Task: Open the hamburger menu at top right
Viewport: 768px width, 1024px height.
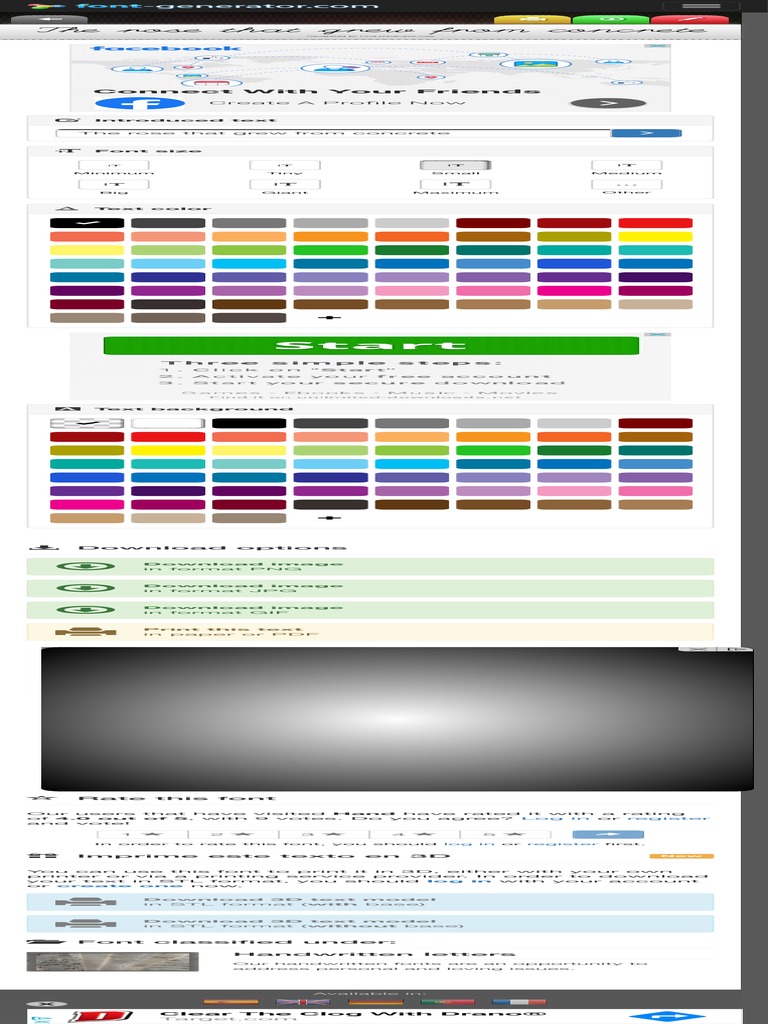Action: (701, 6)
